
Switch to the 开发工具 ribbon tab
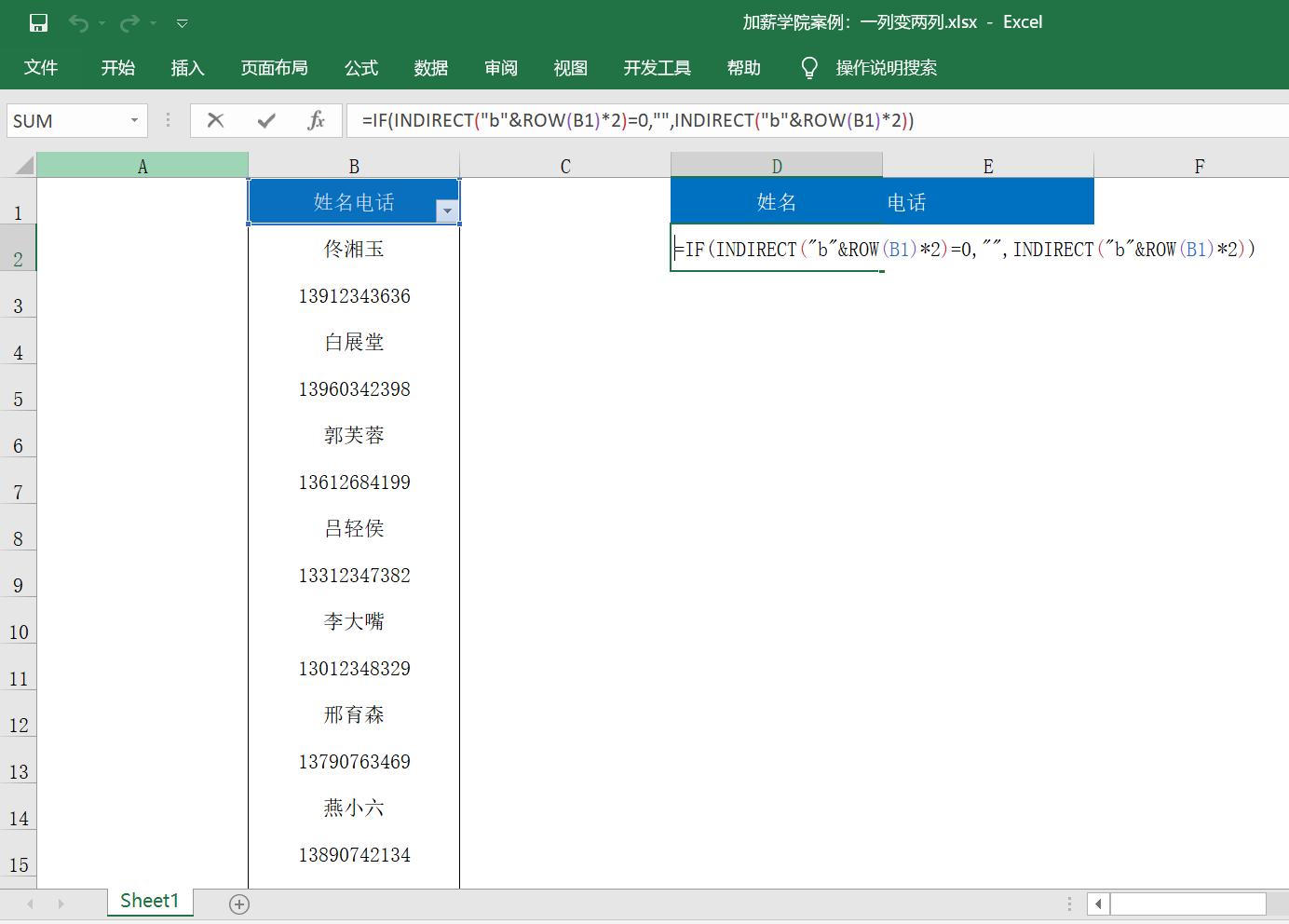click(x=657, y=67)
